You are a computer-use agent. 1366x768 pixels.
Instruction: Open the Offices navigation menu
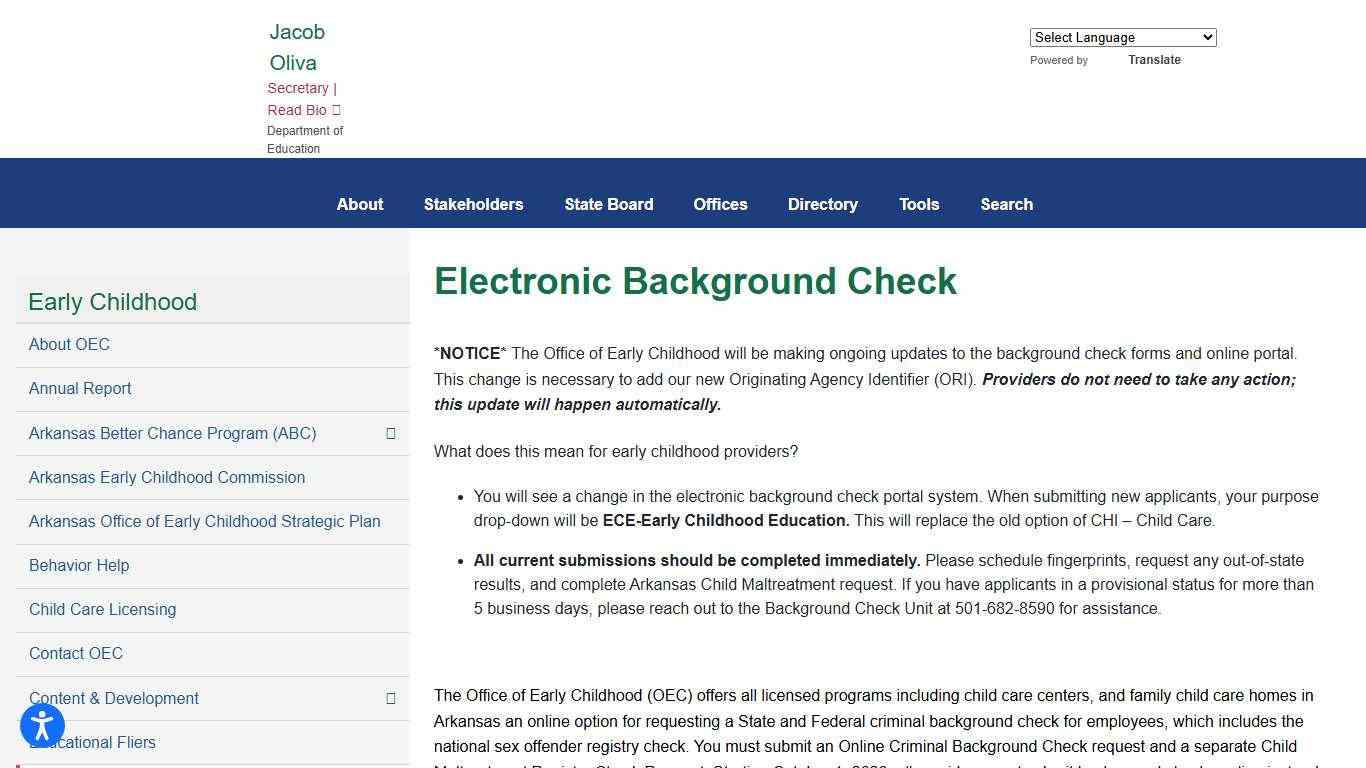tap(720, 204)
